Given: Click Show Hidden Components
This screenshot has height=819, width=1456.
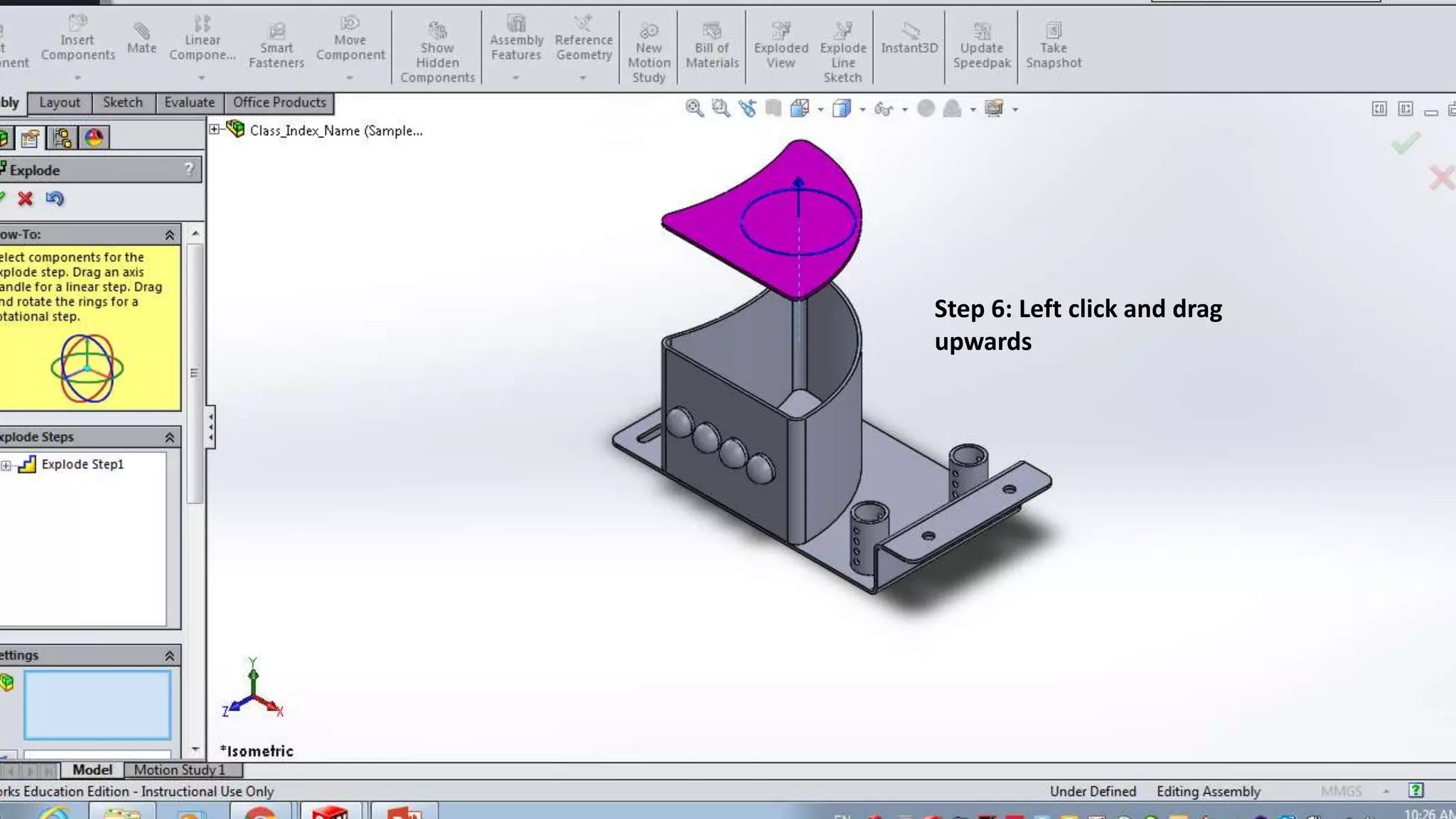Looking at the screenshot, I should click(437, 53).
